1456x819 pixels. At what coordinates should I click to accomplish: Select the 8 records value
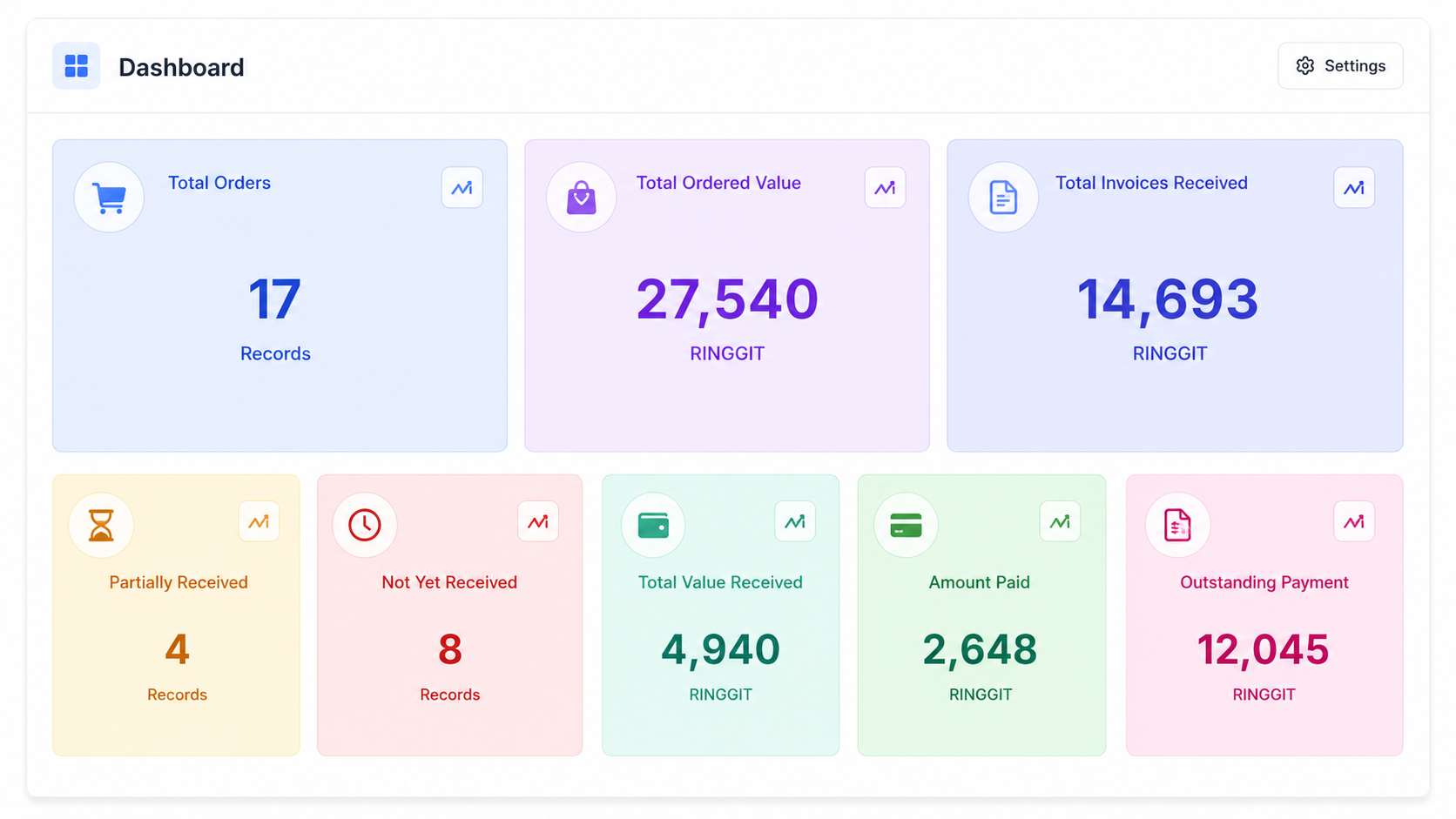pos(450,649)
